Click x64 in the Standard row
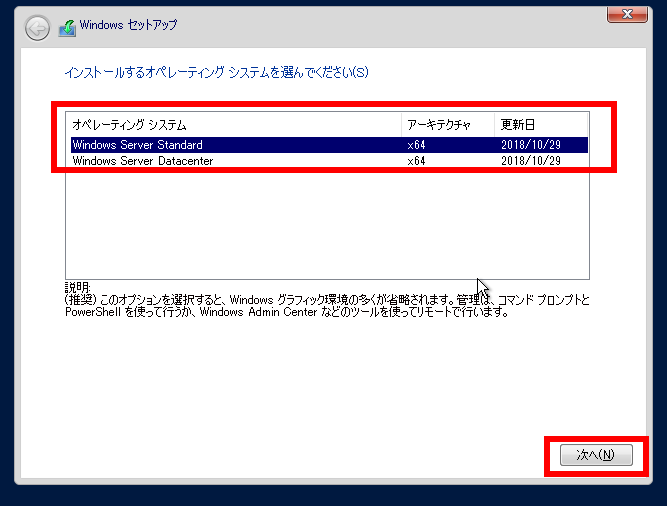 click(x=416, y=145)
